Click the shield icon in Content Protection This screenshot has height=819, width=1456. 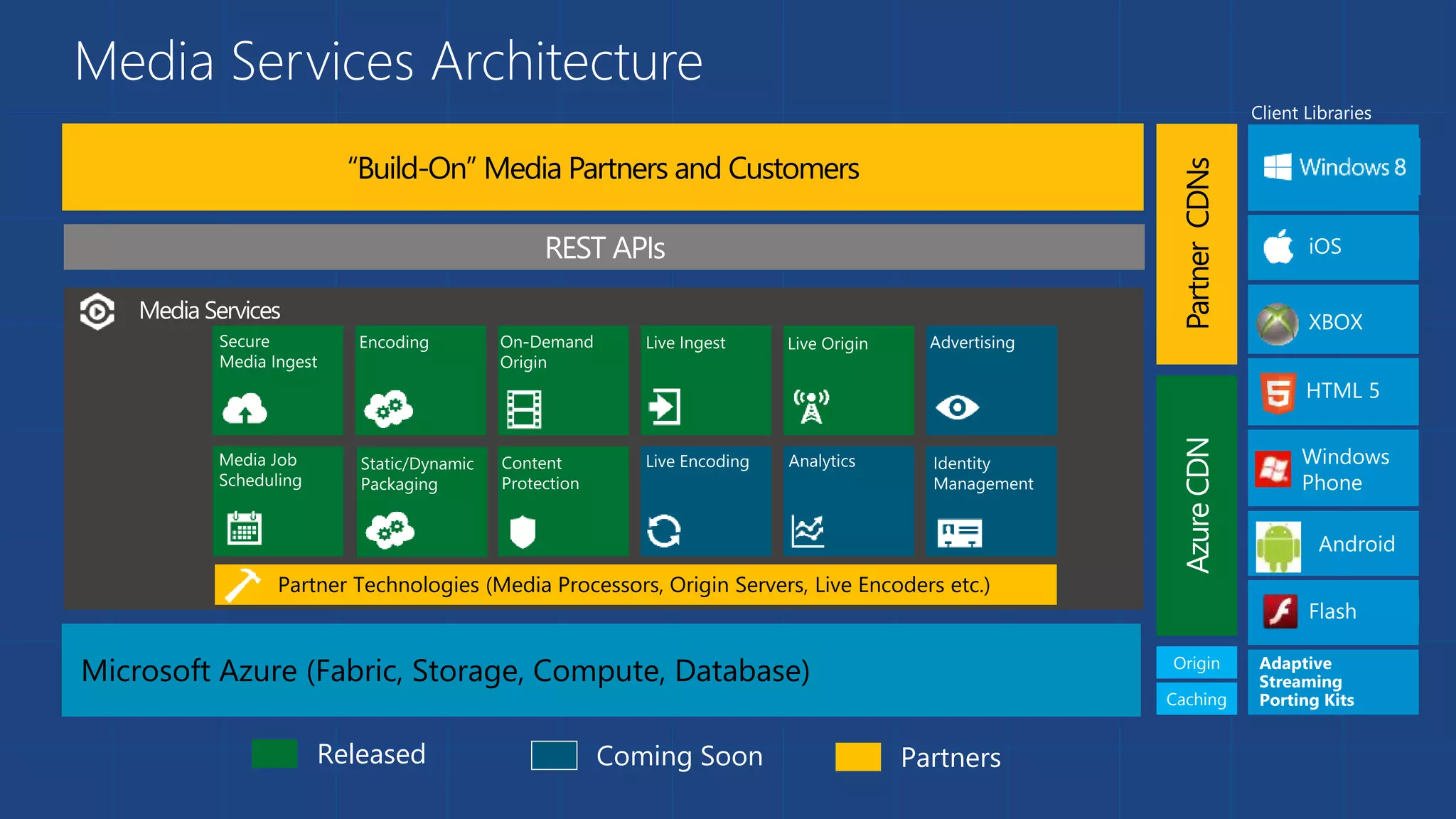click(x=523, y=532)
